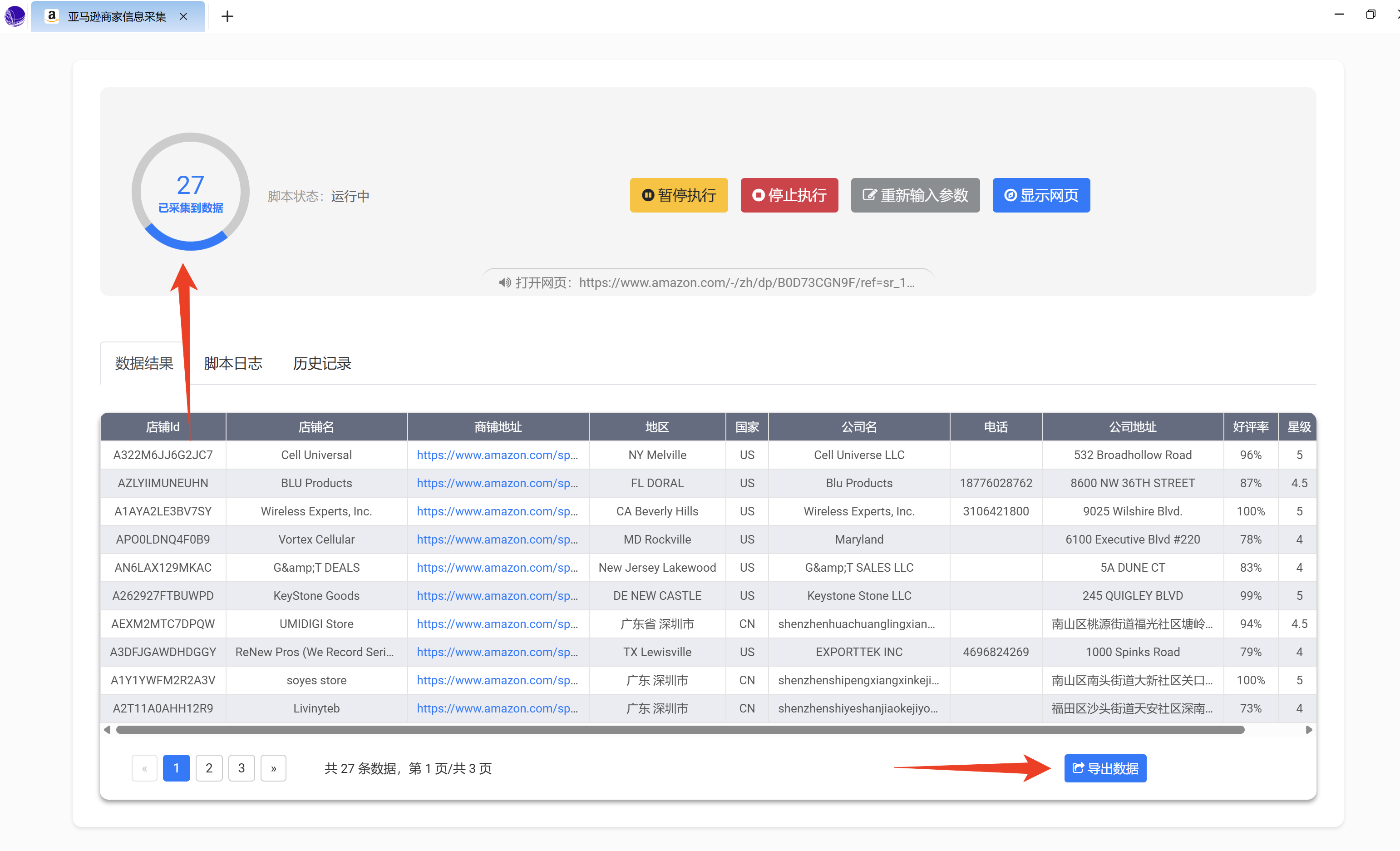Close the 亚马逊商家信息采集 tab
This screenshot has height=851, width=1400.
tap(183, 16)
